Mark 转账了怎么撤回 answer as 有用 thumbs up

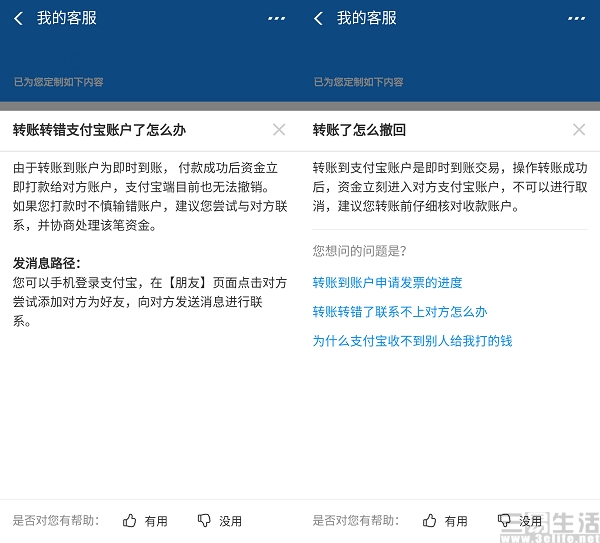click(x=445, y=520)
